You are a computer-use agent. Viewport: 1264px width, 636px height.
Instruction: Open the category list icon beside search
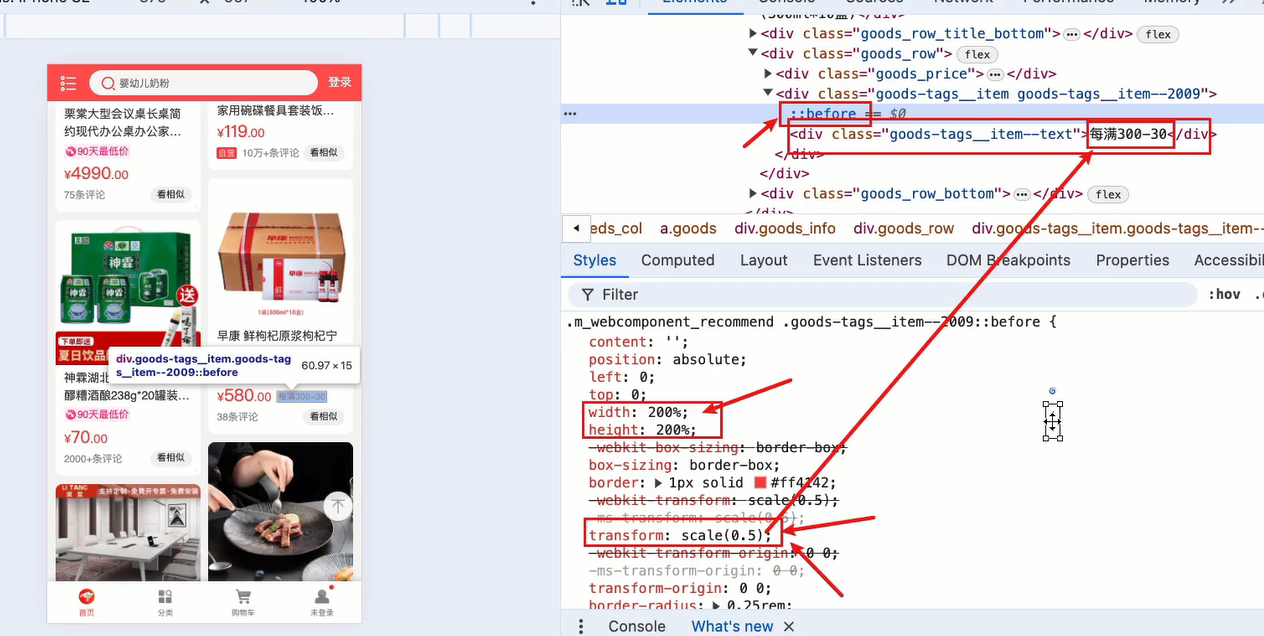(x=68, y=83)
